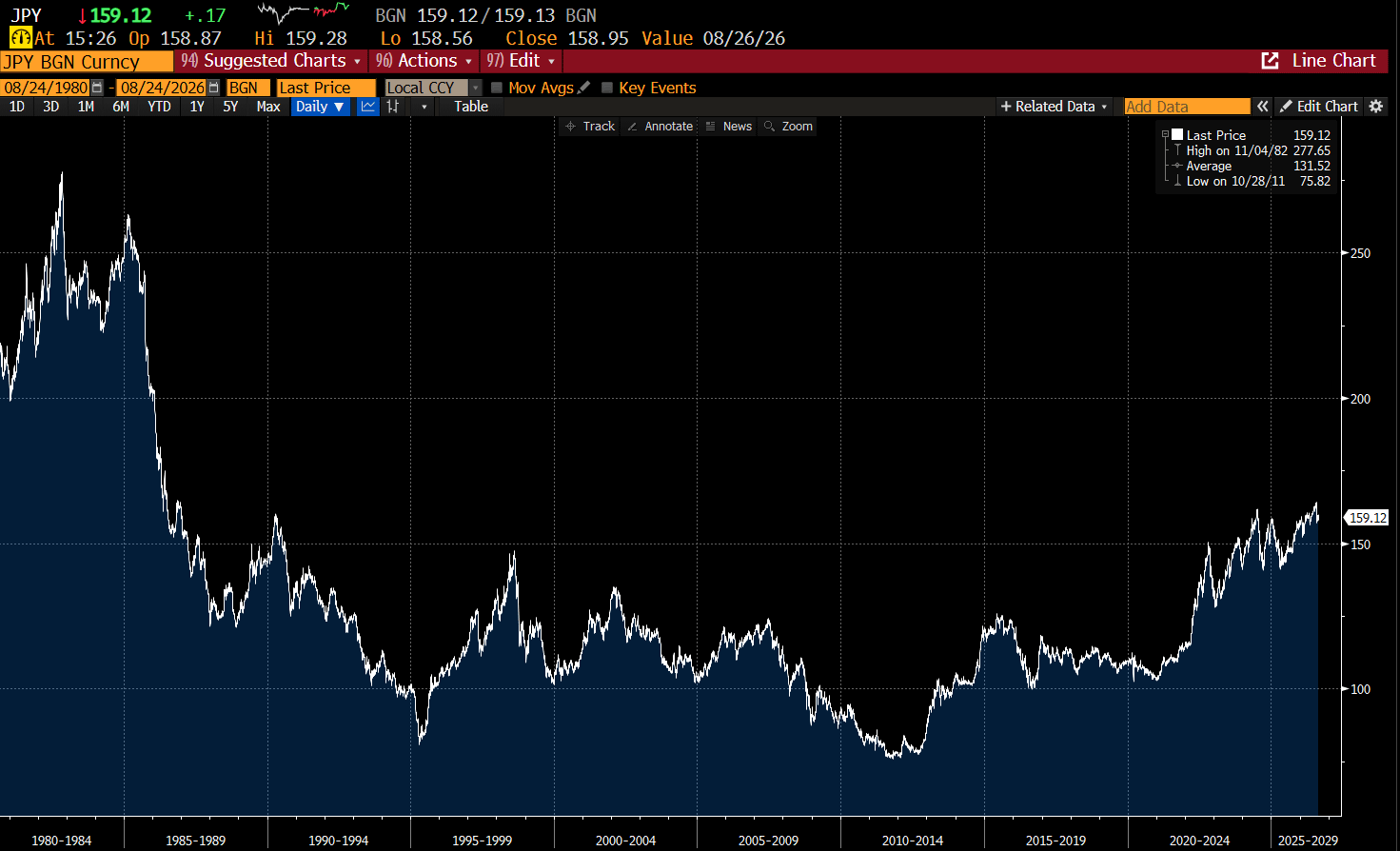Select the 3D time range

pyautogui.click(x=51, y=107)
